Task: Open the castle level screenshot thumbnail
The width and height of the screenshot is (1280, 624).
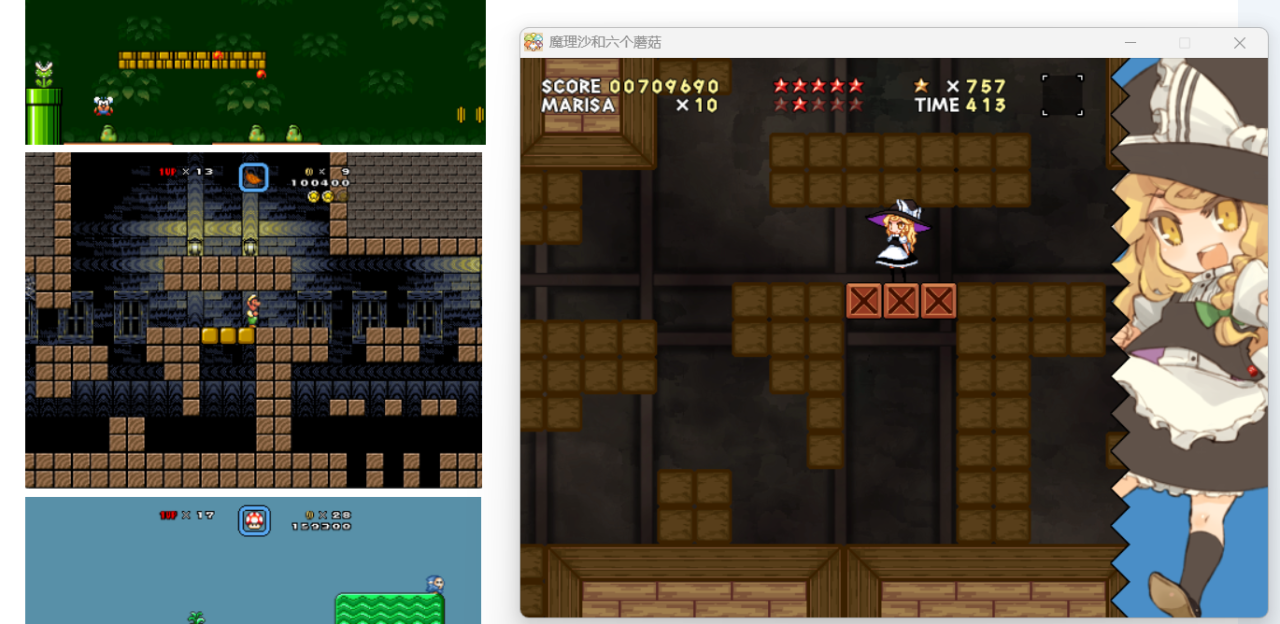Action: coord(253,320)
